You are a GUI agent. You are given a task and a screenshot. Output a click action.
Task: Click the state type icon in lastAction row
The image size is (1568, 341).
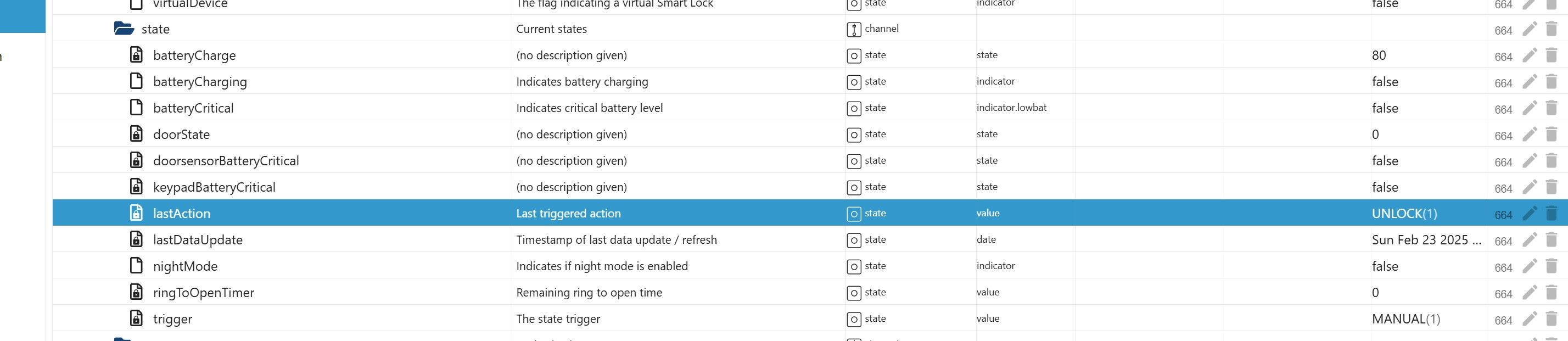point(854,214)
